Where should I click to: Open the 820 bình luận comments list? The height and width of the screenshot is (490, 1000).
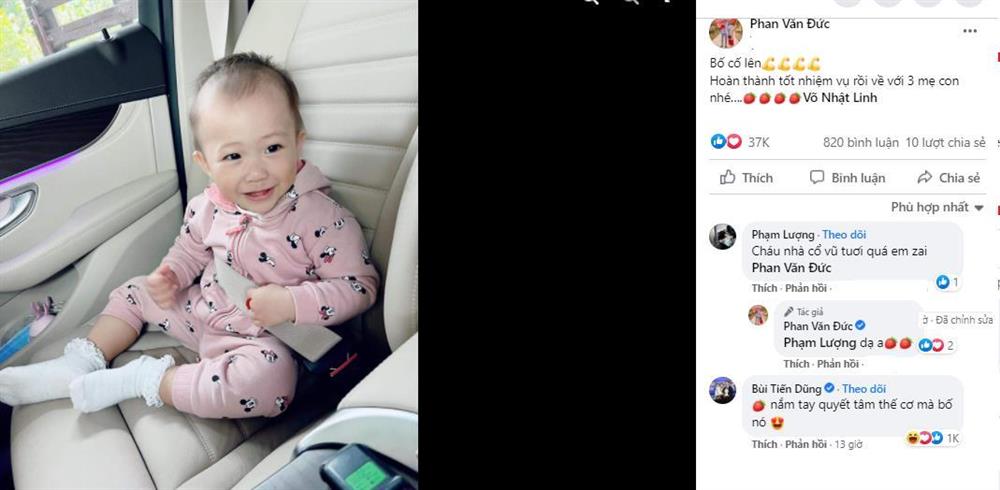(860, 142)
